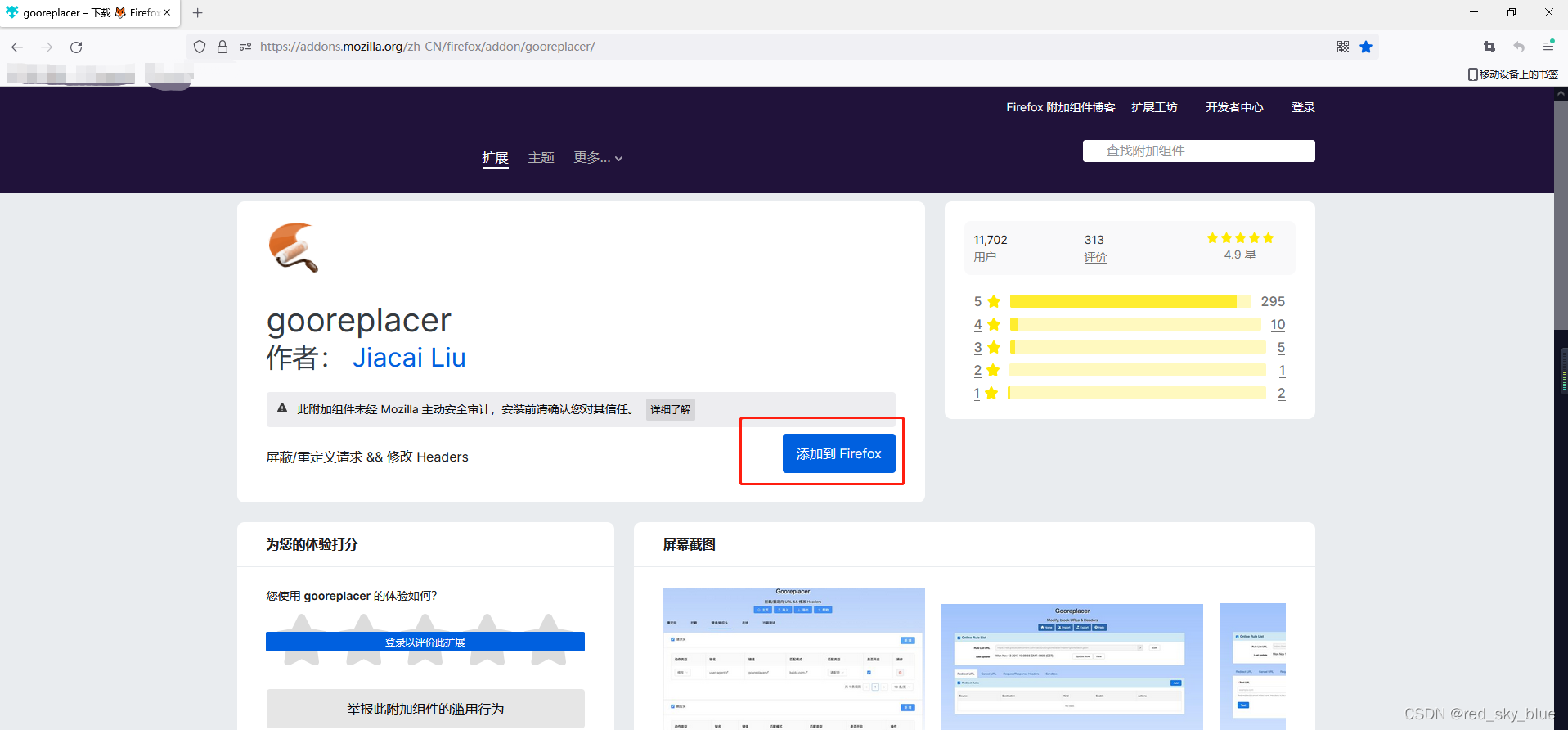This screenshot has width=1568, height=730.
Task: Open the shield tracking protection icon
Action: [x=200, y=47]
